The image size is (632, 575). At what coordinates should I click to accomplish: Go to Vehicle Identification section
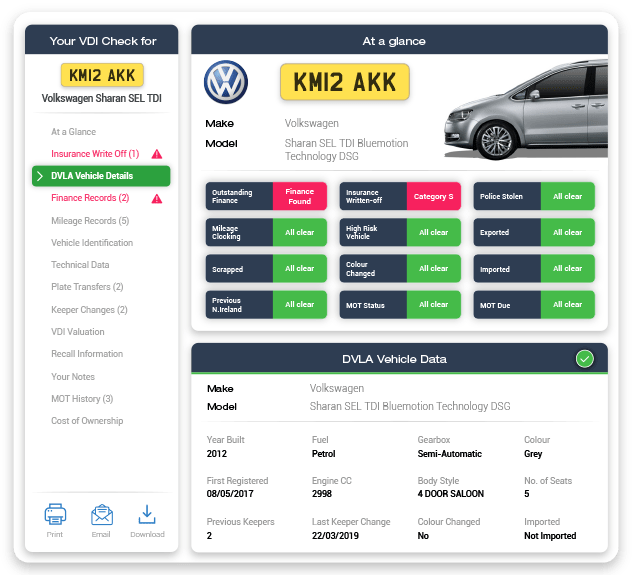pos(92,243)
